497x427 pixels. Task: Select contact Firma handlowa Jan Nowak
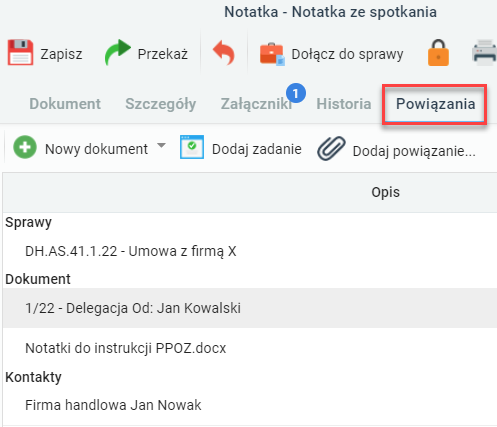pyautogui.click(x=113, y=405)
